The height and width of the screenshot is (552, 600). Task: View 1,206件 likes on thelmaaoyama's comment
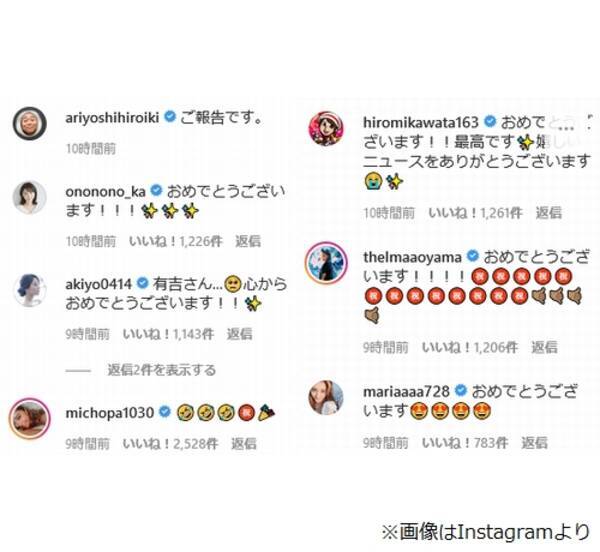[470, 347]
